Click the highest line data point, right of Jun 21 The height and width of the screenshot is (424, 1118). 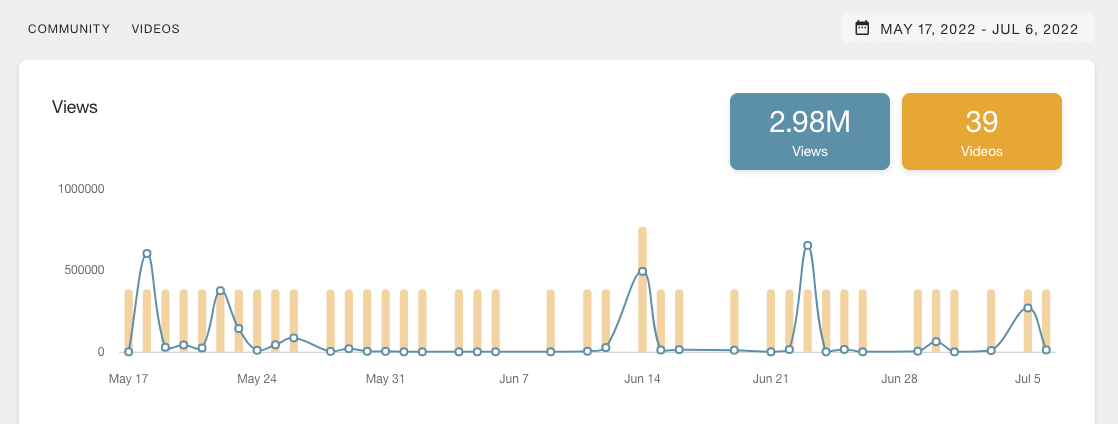(x=807, y=245)
